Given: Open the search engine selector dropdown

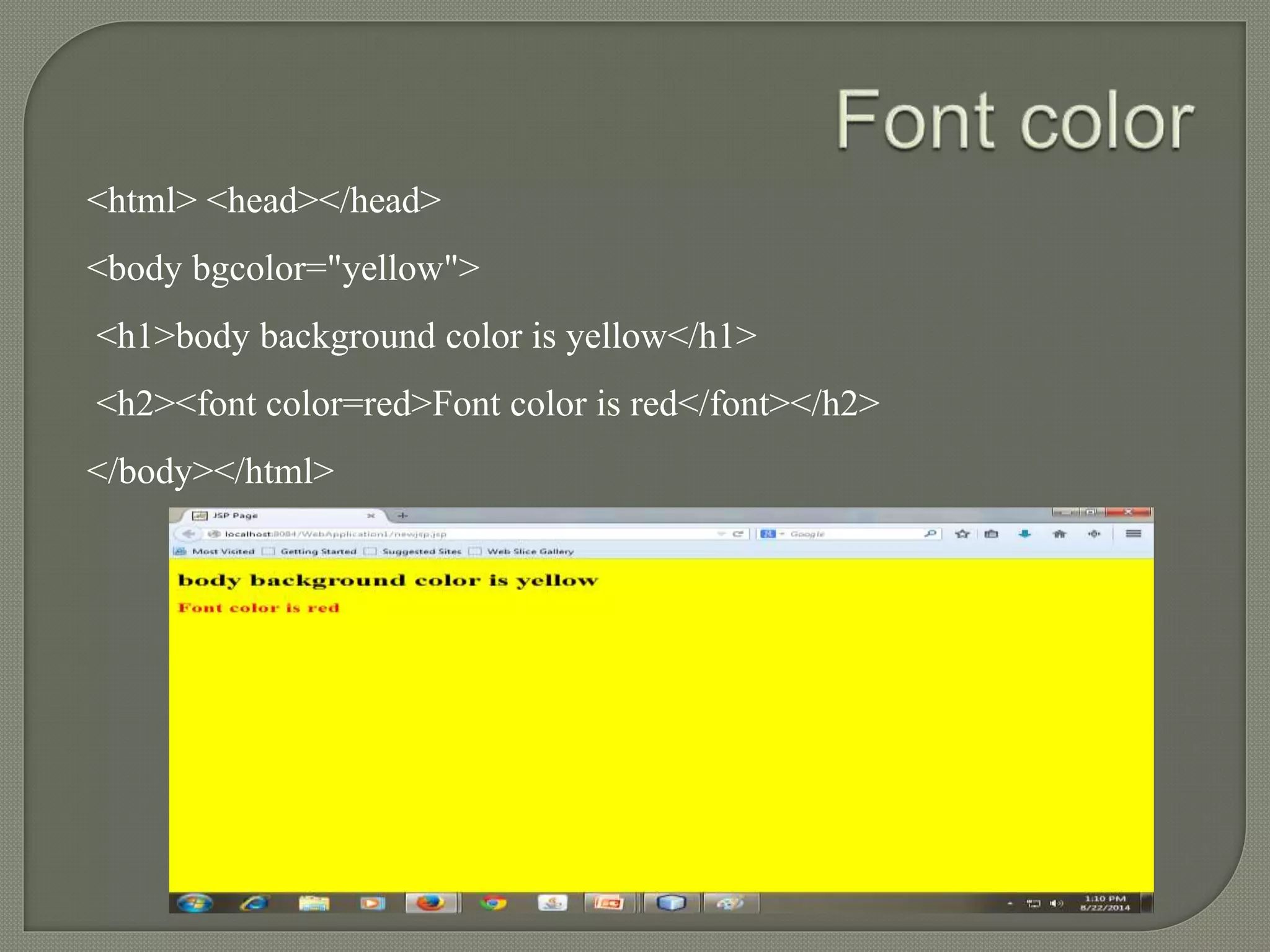Looking at the screenshot, I should point(772,534).
